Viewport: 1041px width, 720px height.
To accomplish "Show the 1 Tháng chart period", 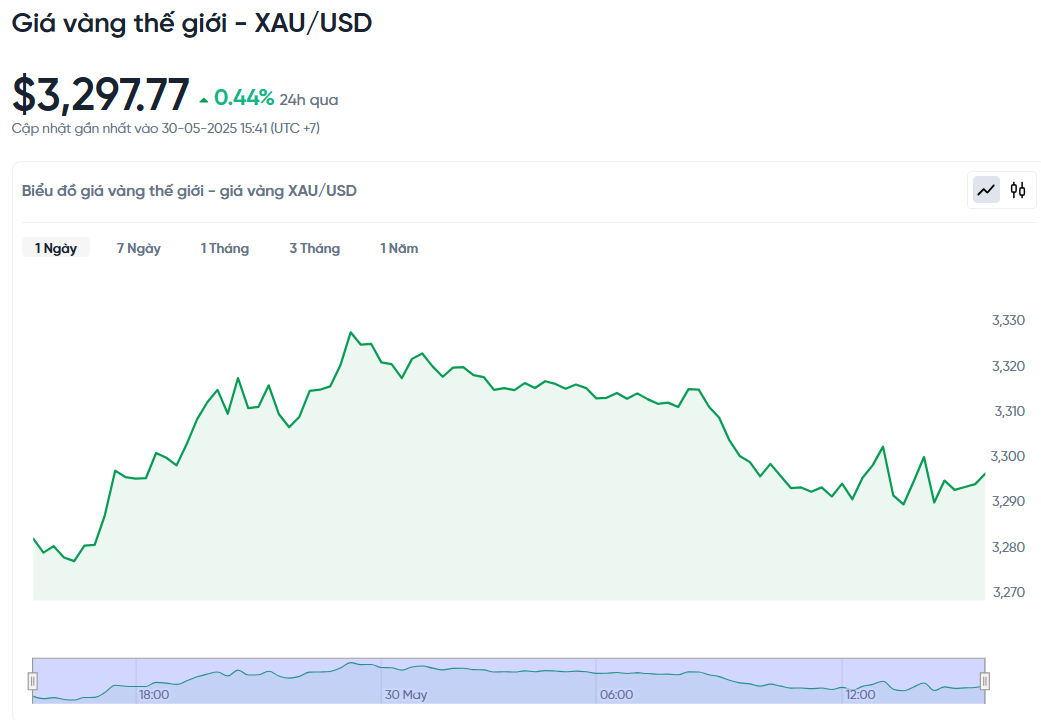I will [x=224, y=248].
